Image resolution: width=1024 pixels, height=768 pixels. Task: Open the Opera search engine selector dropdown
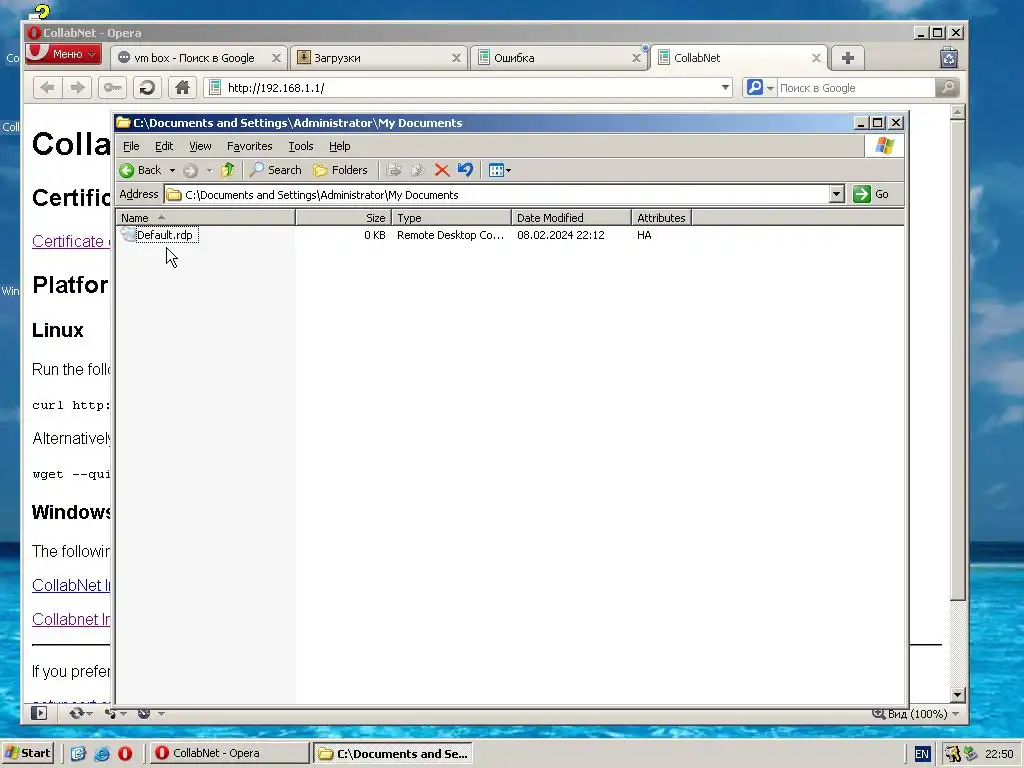pos(760,88)
